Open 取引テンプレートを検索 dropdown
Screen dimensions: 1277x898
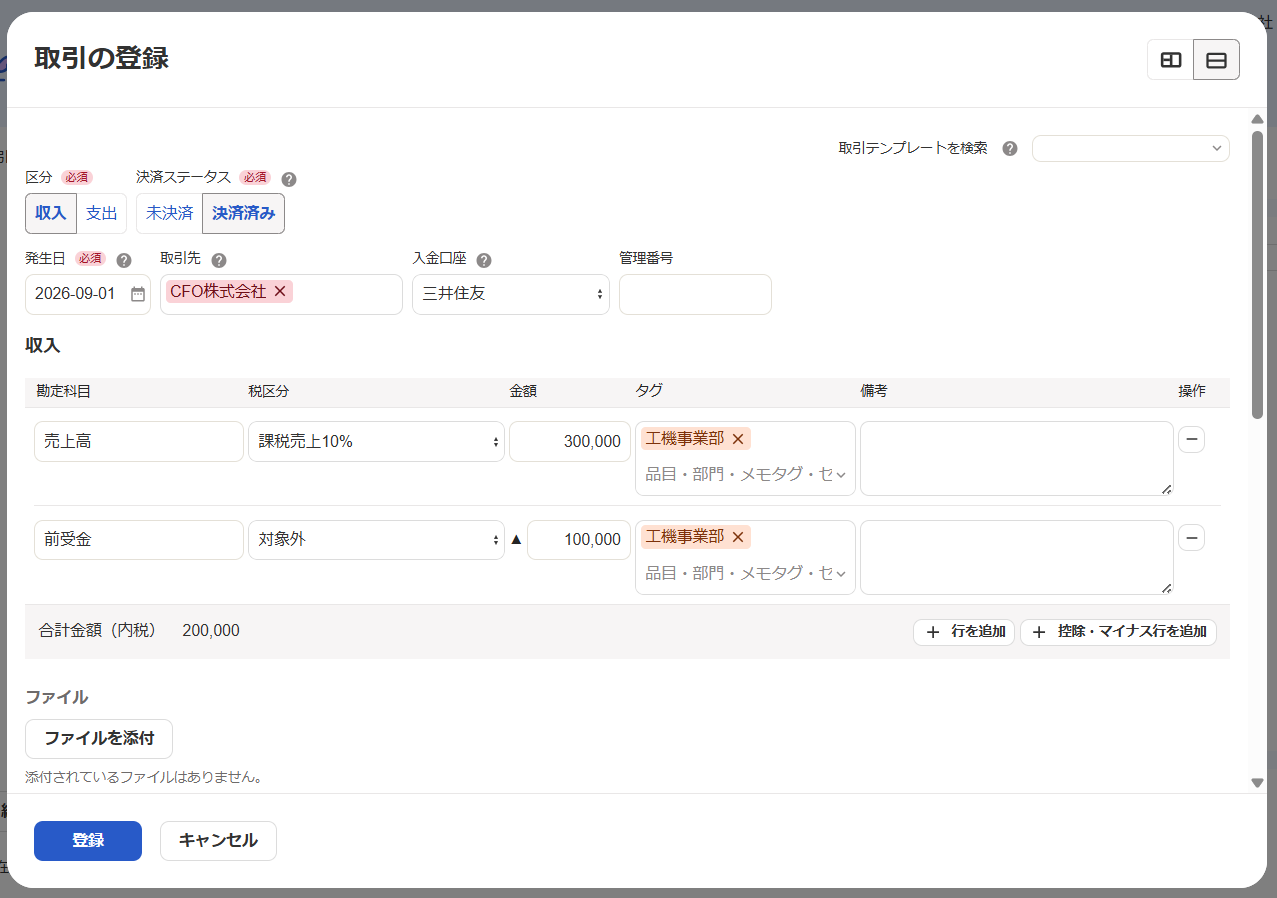(1131, 148)
